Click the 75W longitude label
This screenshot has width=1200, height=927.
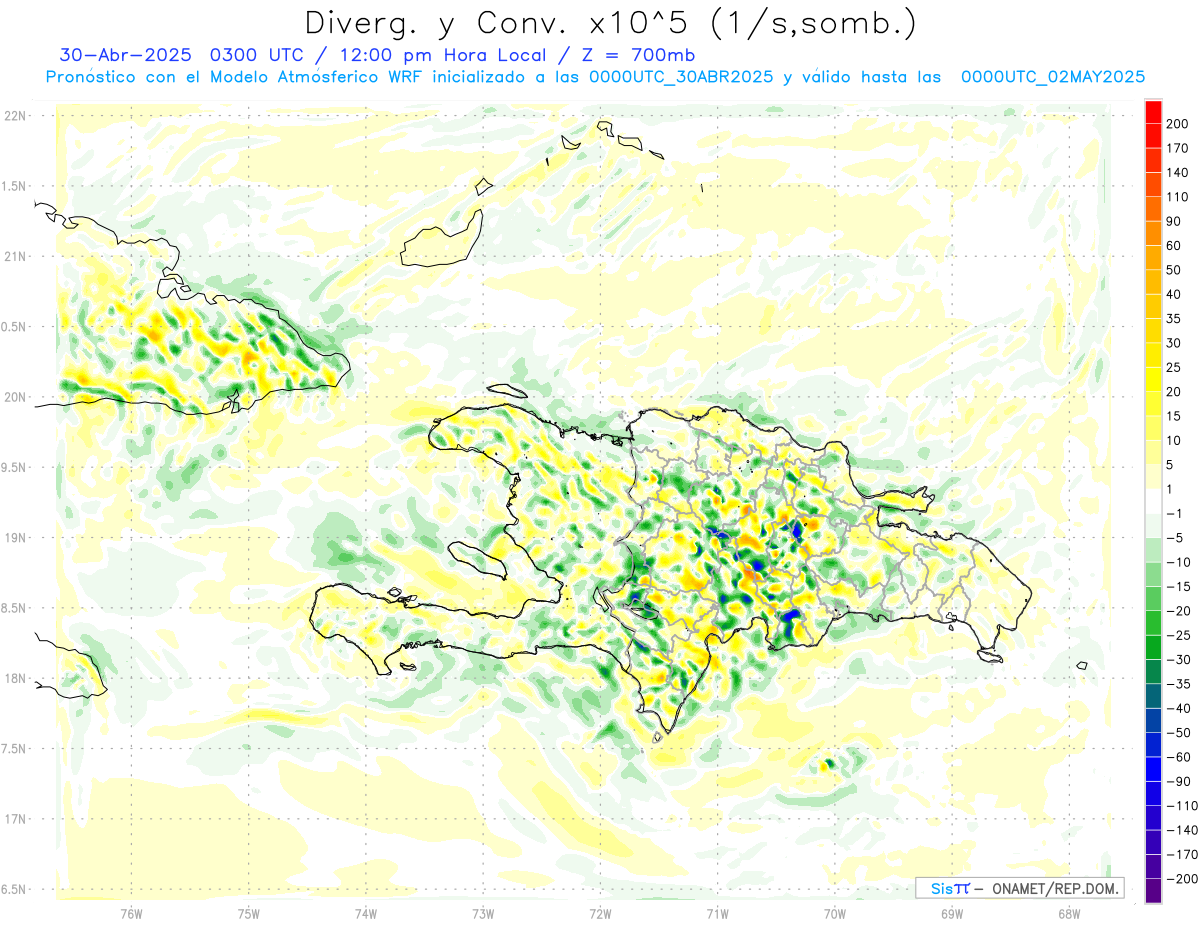(x=248, y=913)
